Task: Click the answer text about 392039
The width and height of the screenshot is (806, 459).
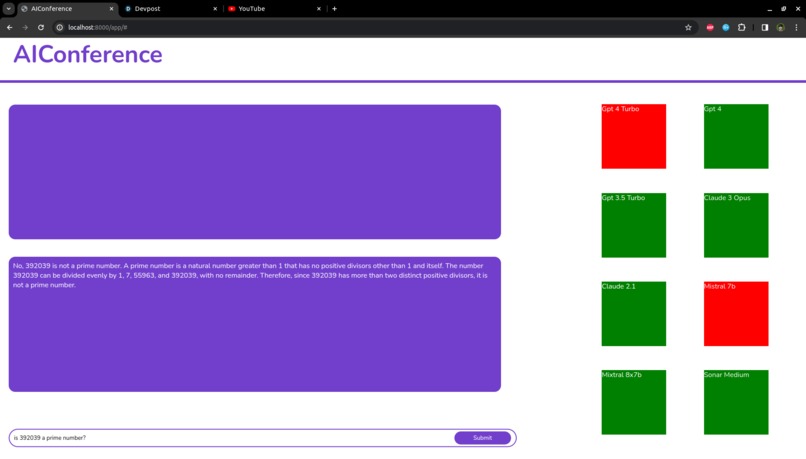Action: pyautogui.click(x=250, y=276)
